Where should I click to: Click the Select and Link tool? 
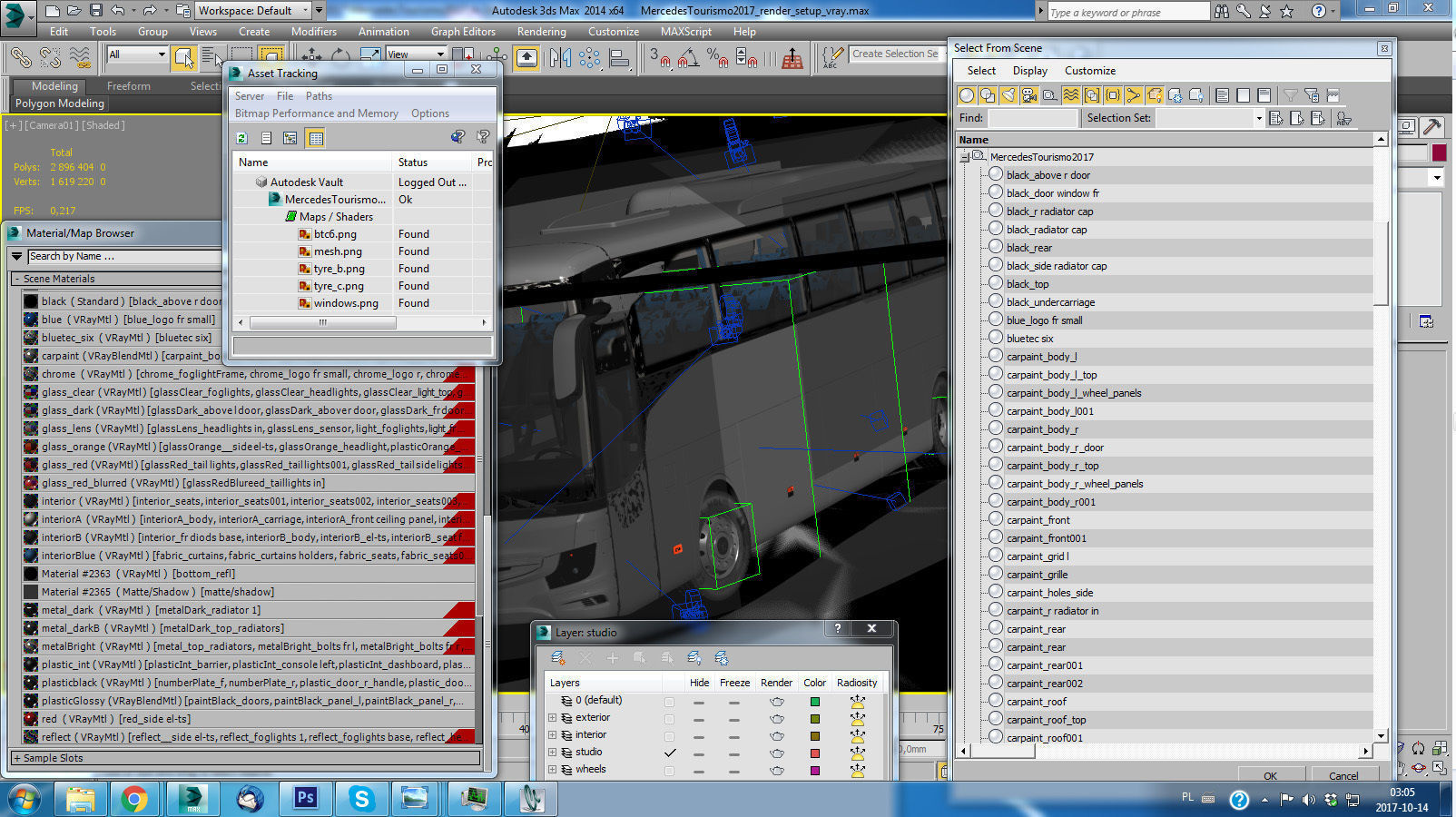pos(20,58)
